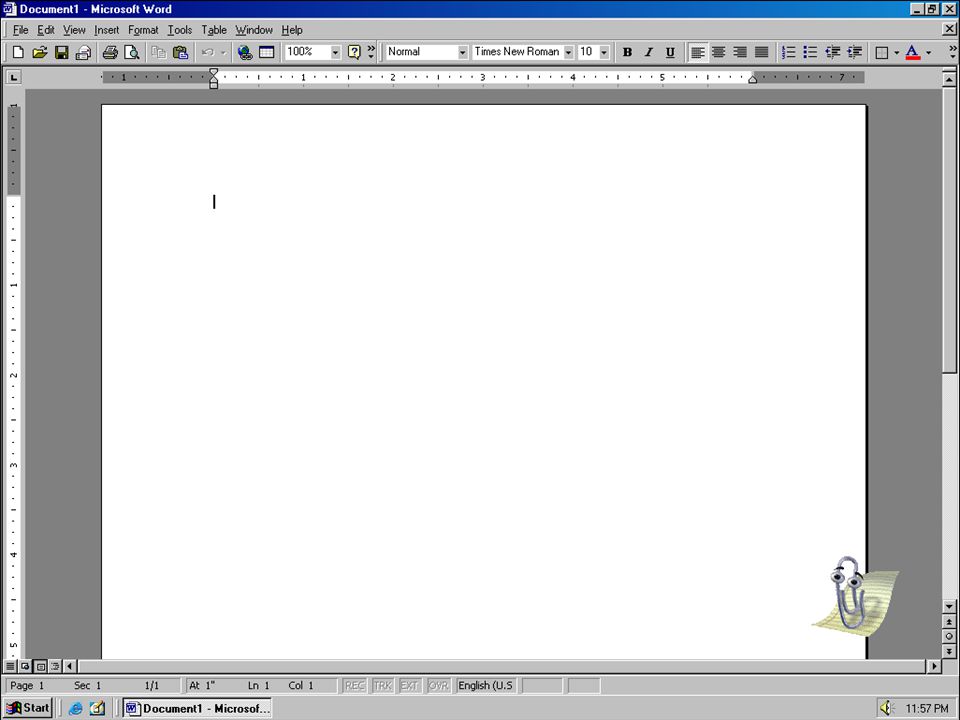960x720 pixels.
Task: Toggle Italic formatting
Action: click(648, 52)
